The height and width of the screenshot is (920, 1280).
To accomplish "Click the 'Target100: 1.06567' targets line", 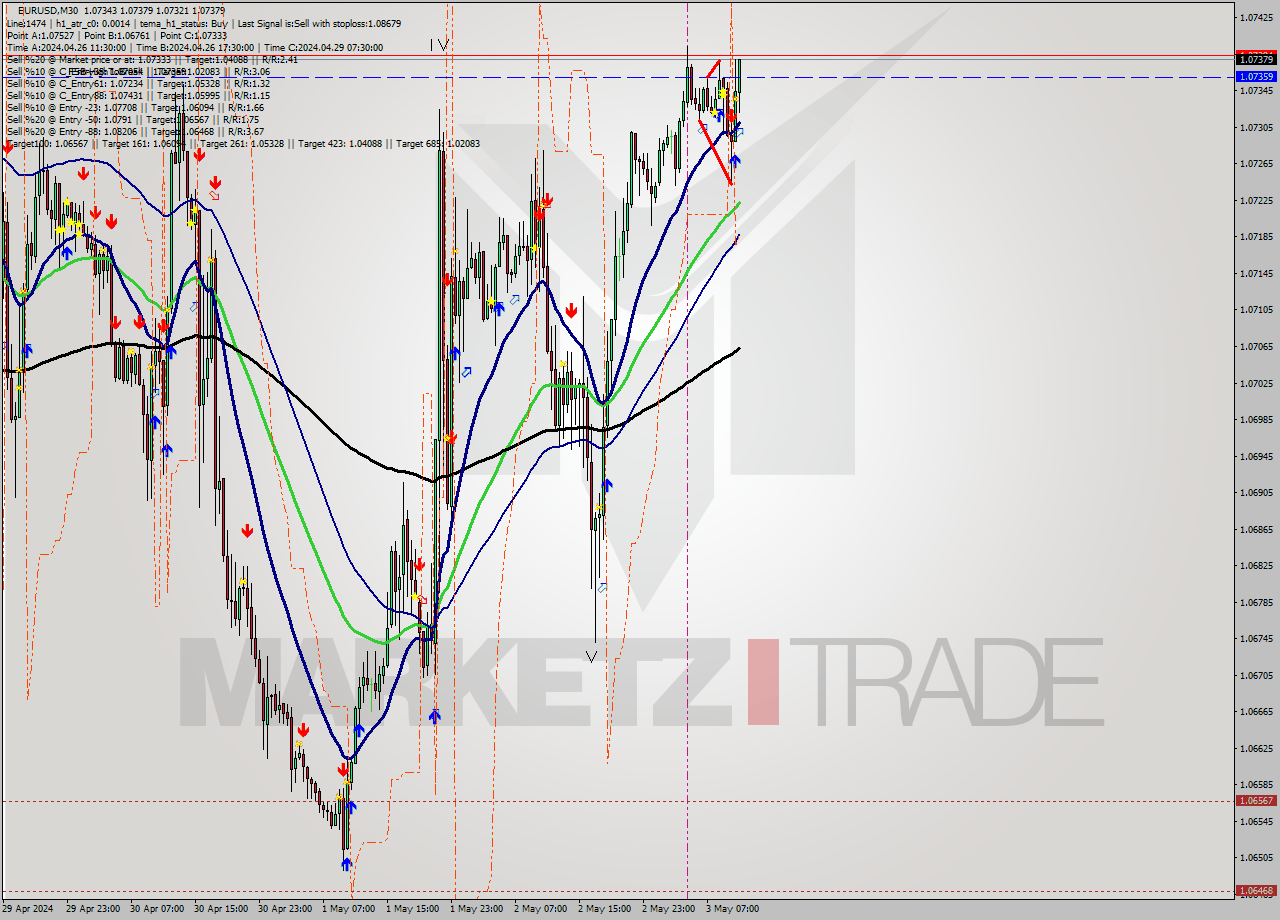I will tap(243, 144).
